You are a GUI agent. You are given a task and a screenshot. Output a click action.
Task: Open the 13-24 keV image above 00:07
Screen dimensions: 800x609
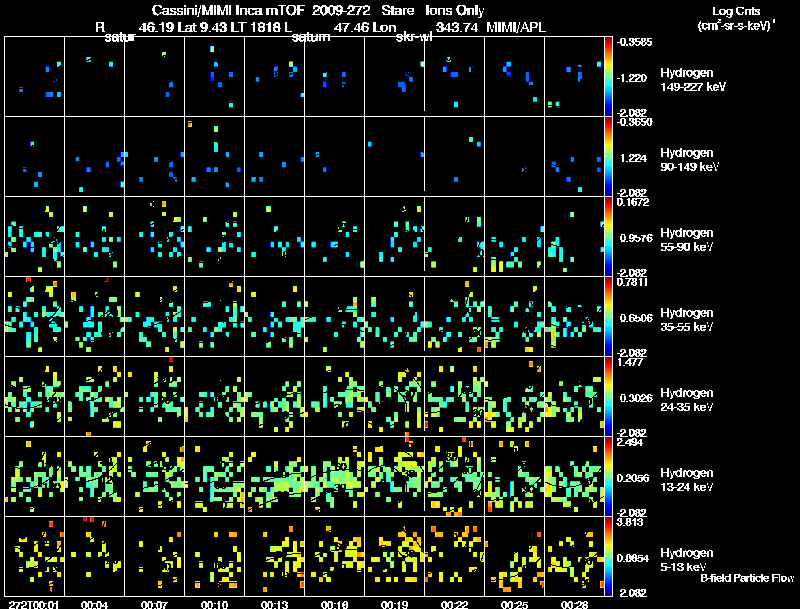[155, 477]
